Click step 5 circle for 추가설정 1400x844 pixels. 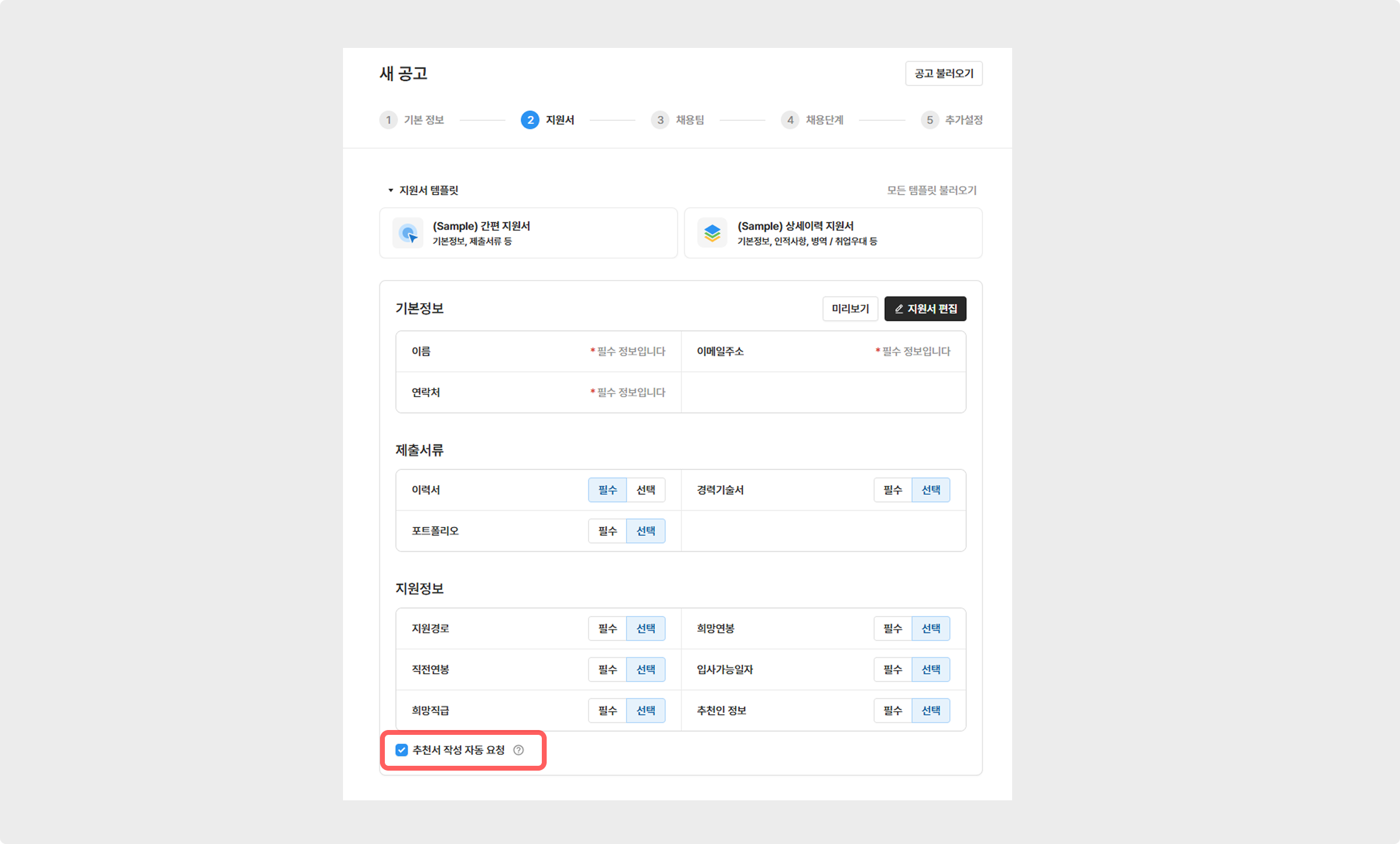(x=930, y=120)
